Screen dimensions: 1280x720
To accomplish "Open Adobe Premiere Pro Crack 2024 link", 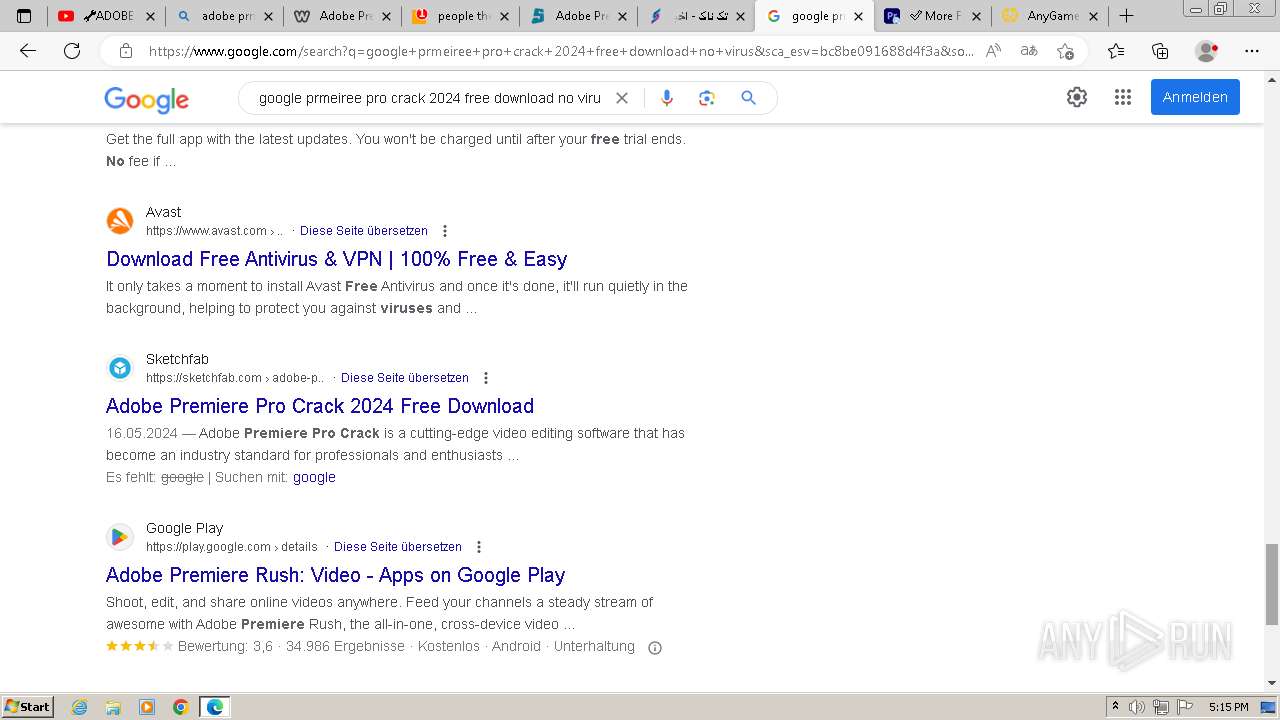I will pyautogui.click(x=320, y=406).
